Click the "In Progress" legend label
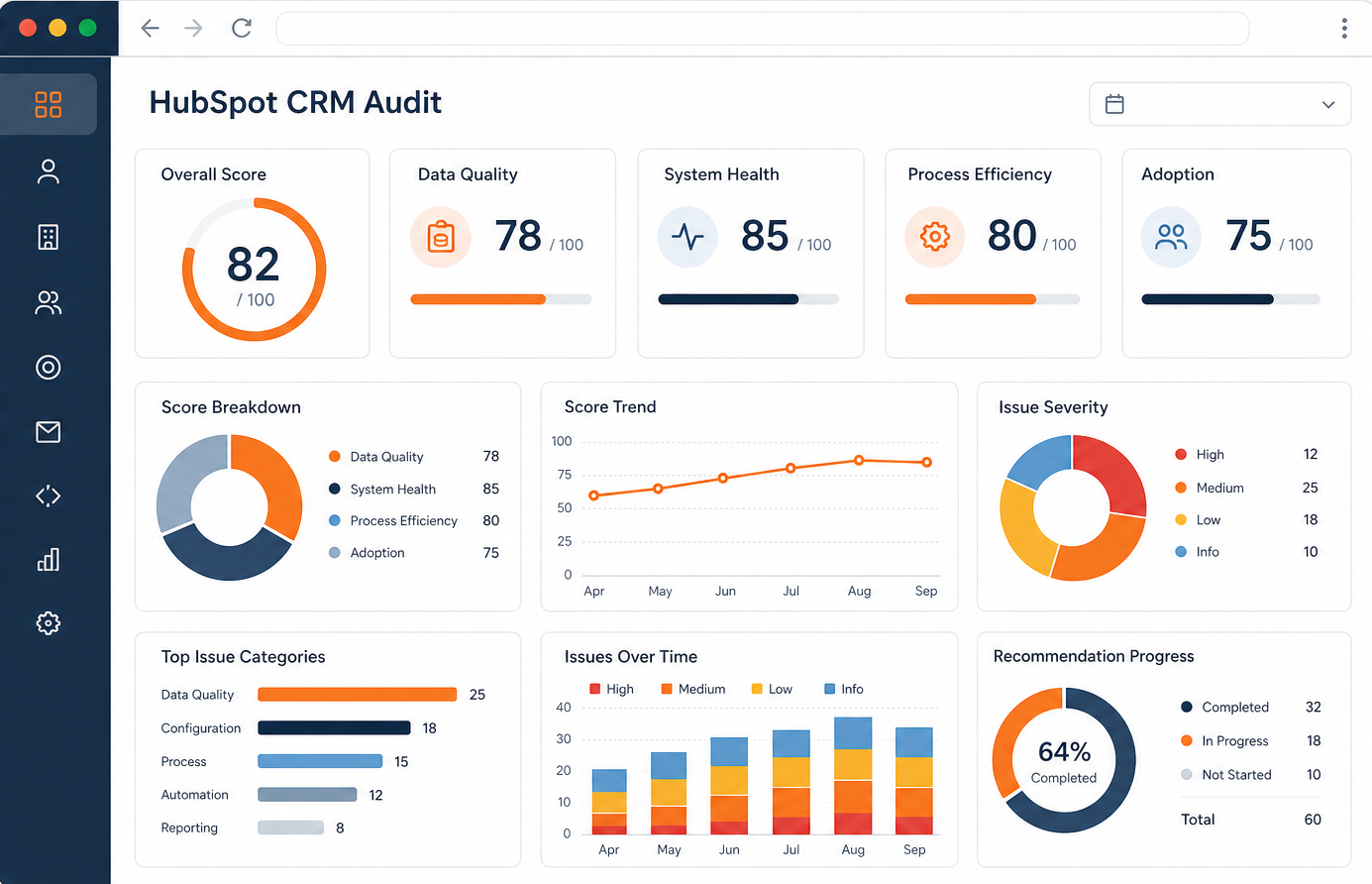 1235,741
